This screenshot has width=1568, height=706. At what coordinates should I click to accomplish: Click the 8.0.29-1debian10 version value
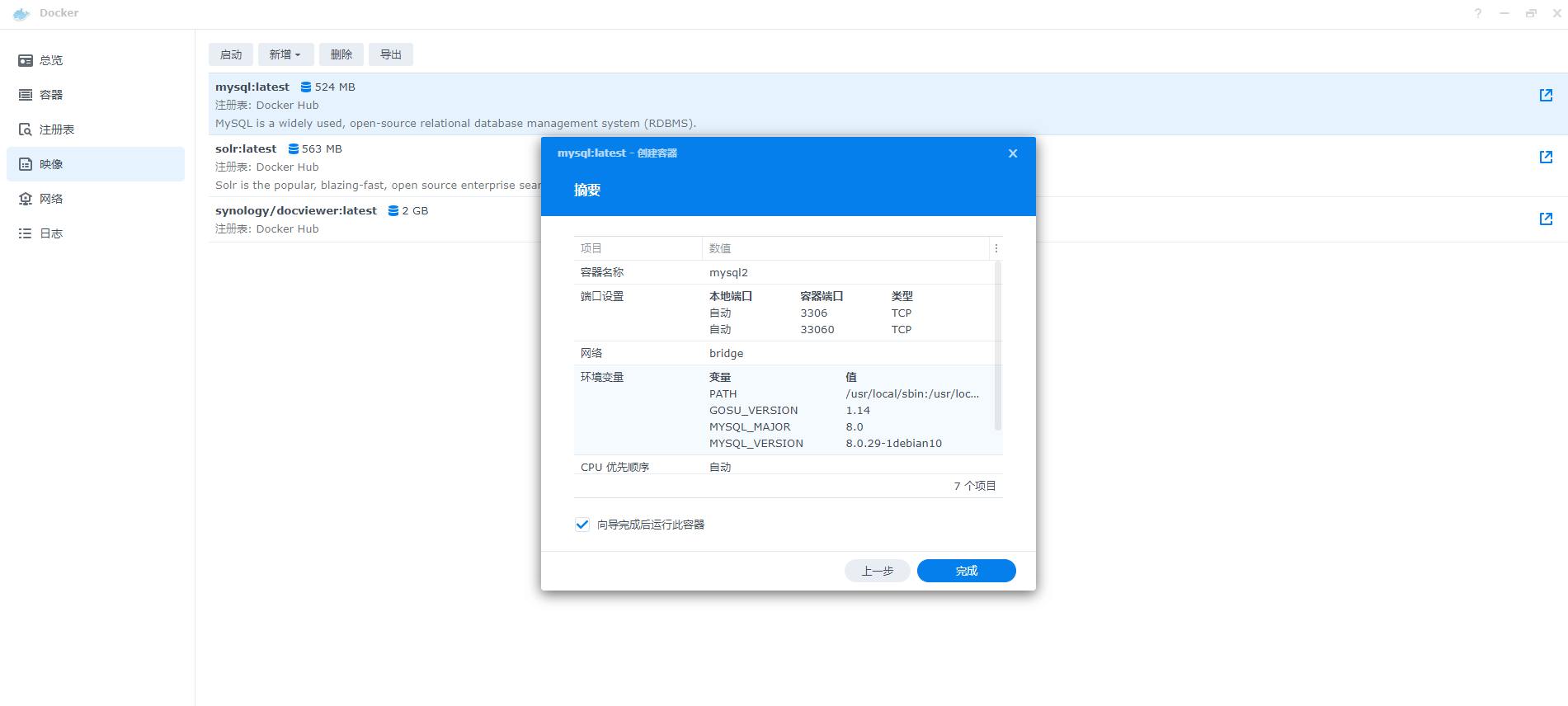click(x=894, y=443)
